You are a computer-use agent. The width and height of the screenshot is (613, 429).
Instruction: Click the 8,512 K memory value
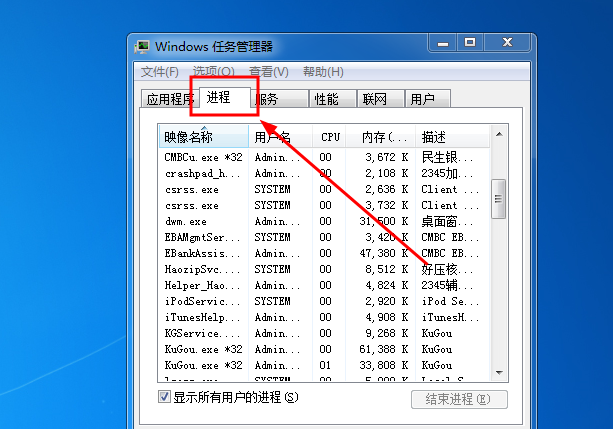[x=387, y=269]
